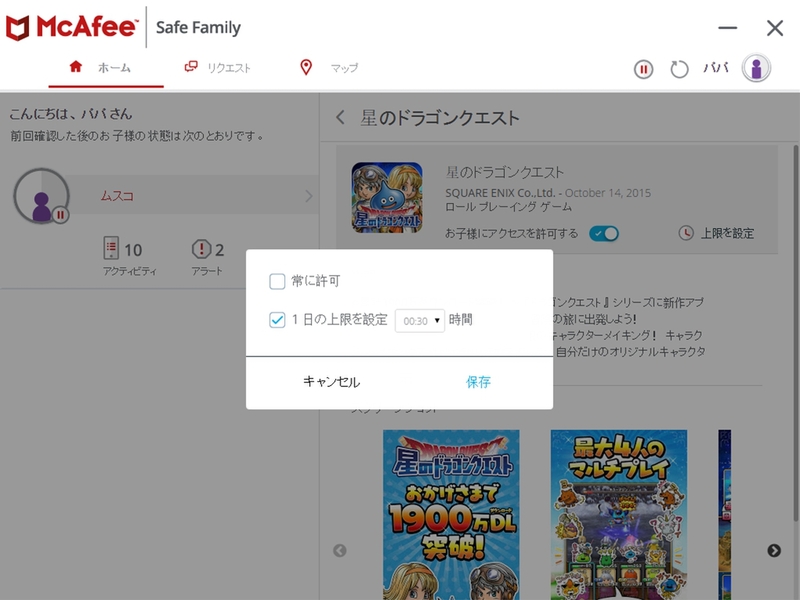Open the 1900万DL突破 screenshot
The width and height of the screenshot is (800, 600).
pos(451,515)
